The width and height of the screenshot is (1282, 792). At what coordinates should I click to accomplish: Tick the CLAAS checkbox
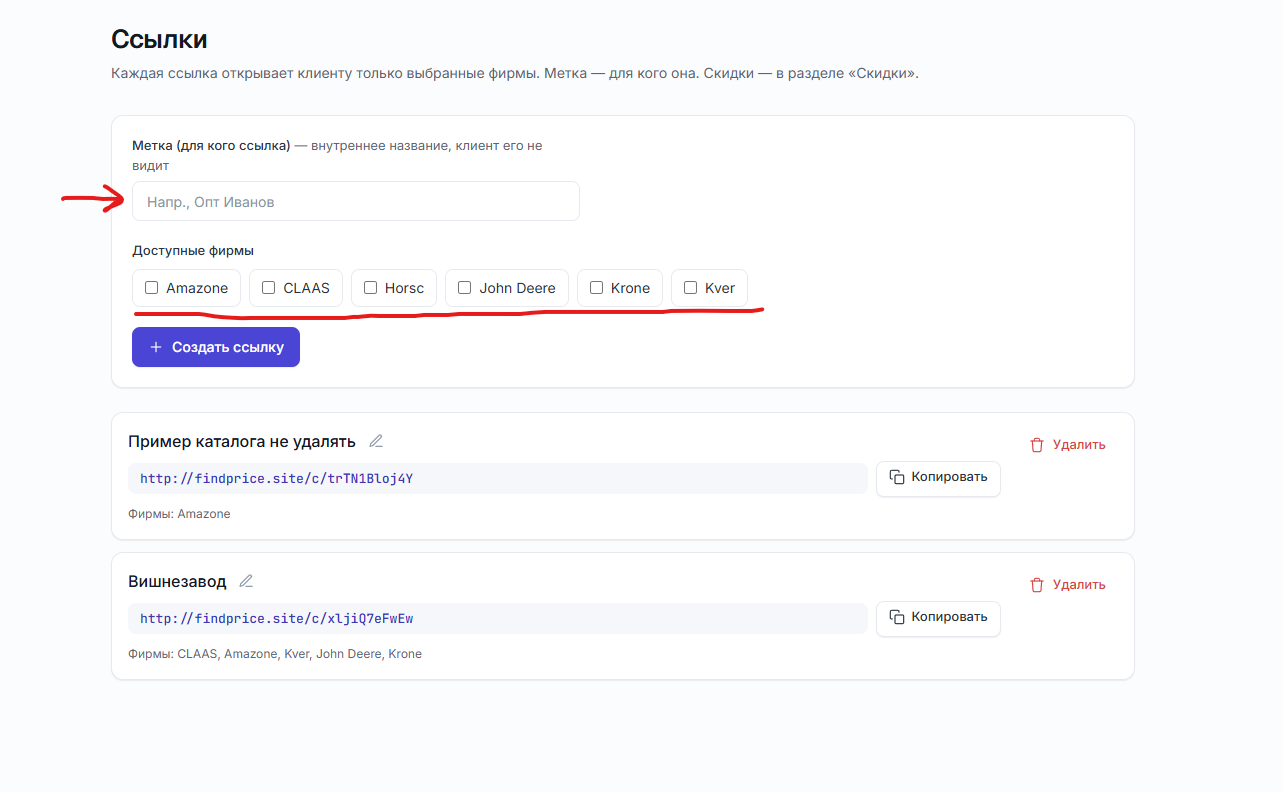click(269, 288)
